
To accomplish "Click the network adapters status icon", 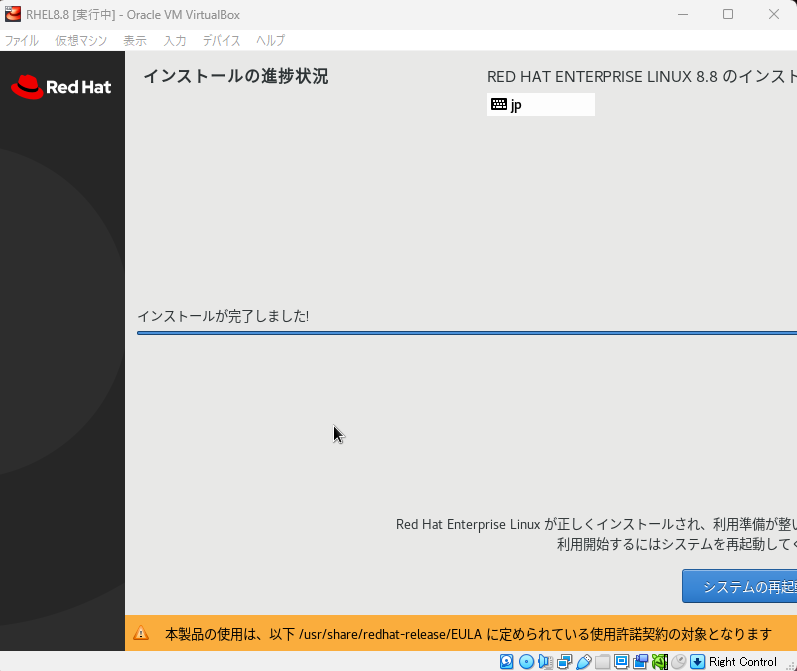I will point(564,661).
